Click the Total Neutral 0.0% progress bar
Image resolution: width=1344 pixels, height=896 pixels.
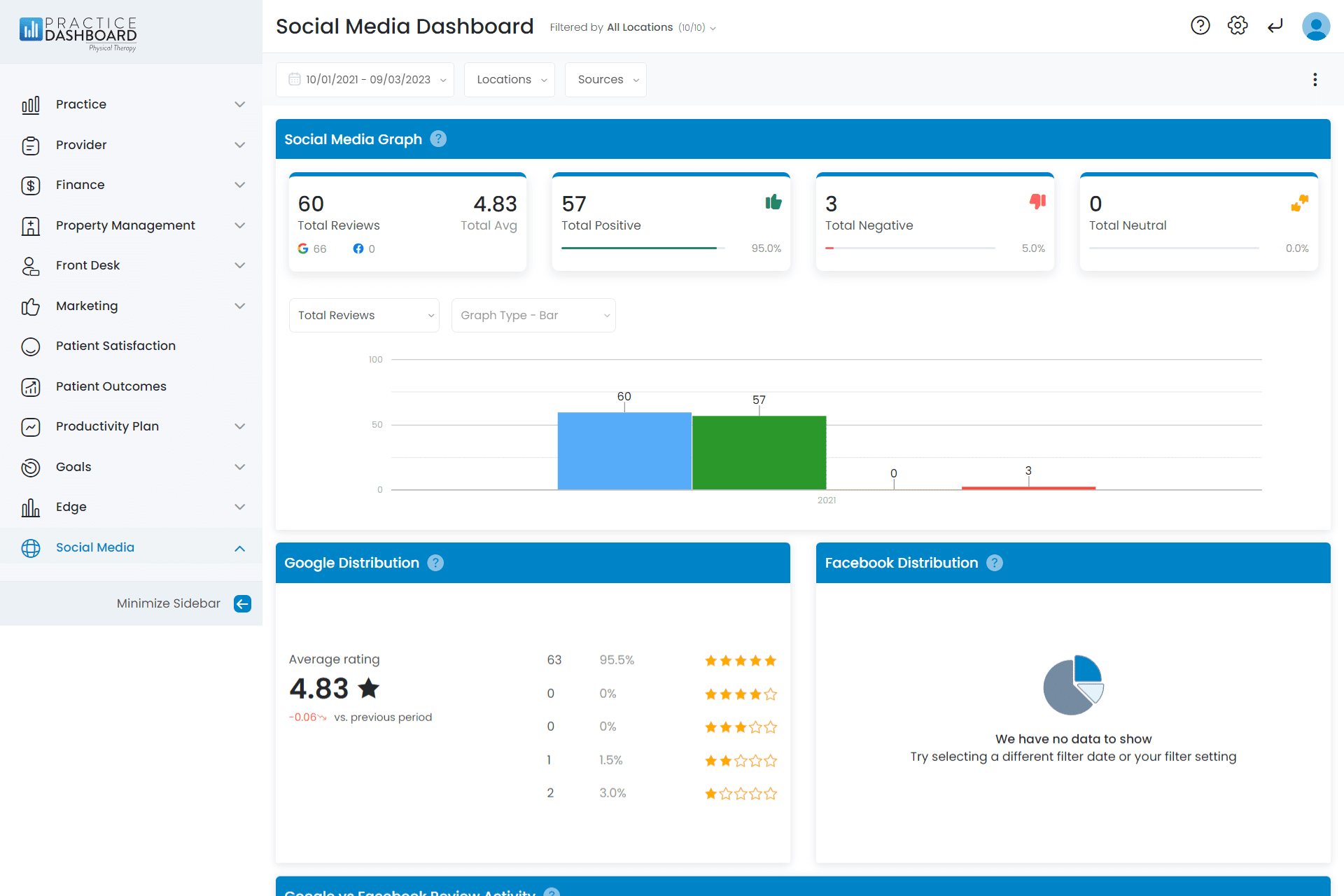(1174, 248)
